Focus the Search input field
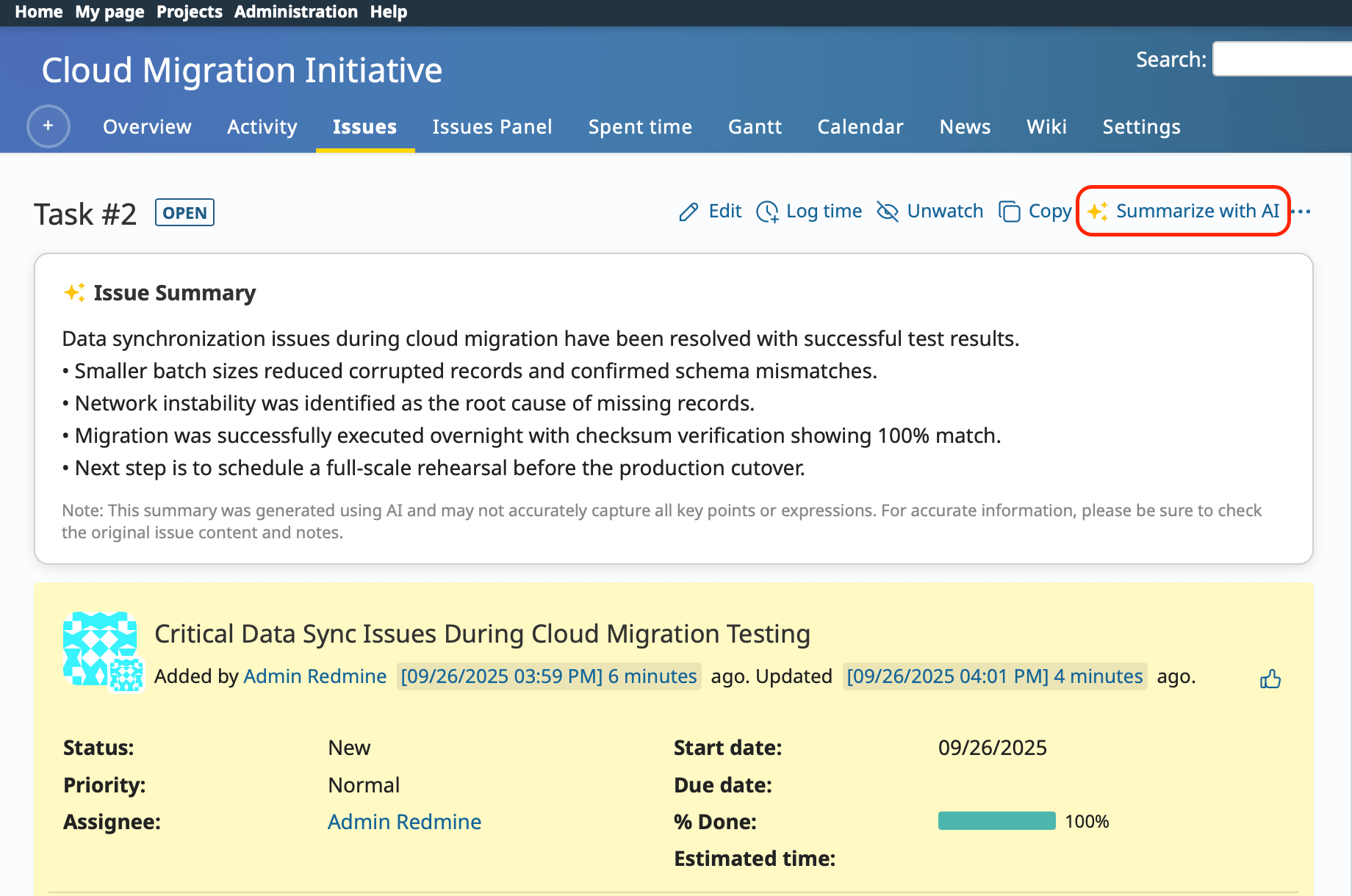1352x896 pixels. tap(1281, 59)
